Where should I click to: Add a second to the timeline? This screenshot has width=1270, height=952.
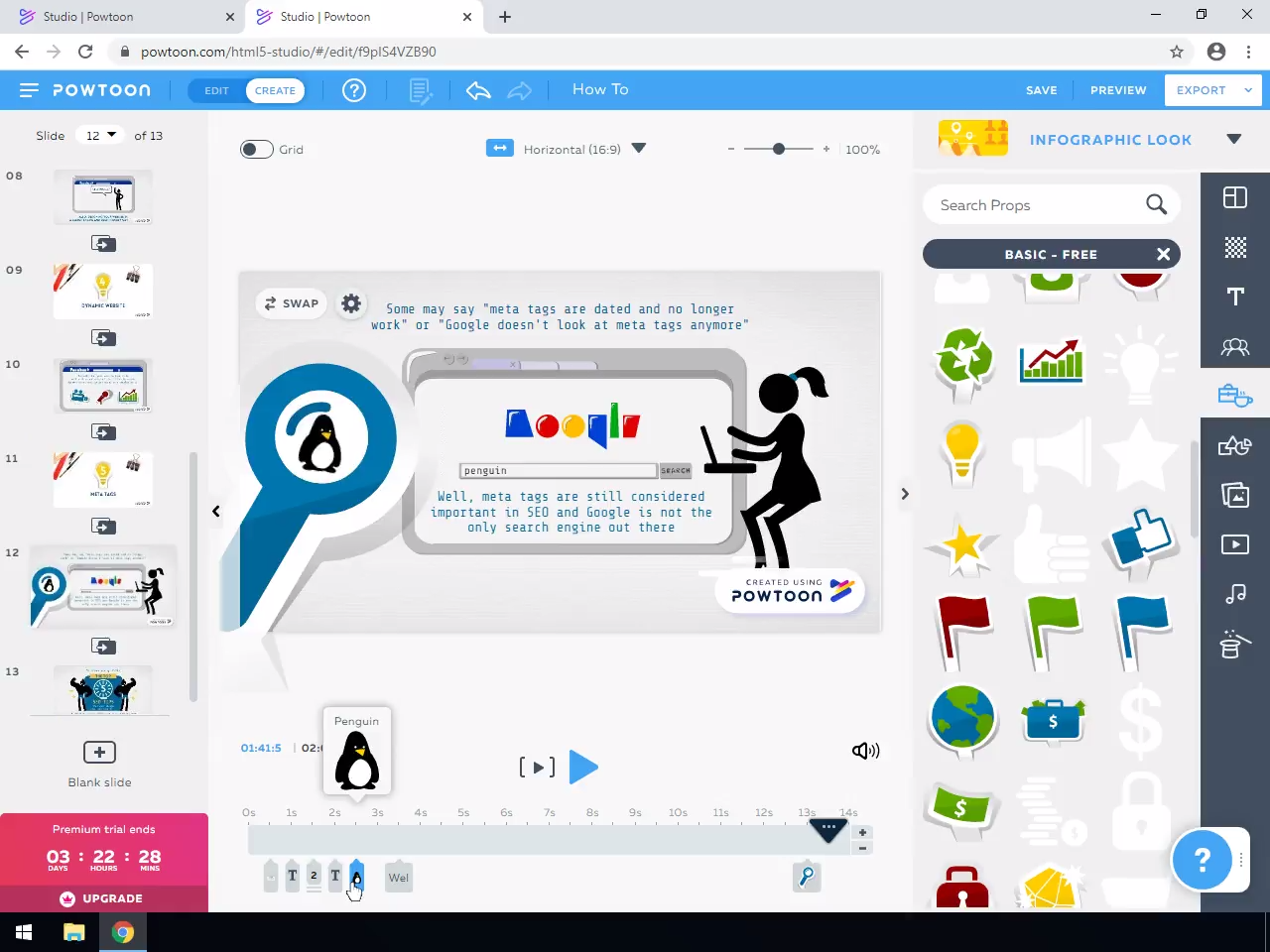pos(862,833)
